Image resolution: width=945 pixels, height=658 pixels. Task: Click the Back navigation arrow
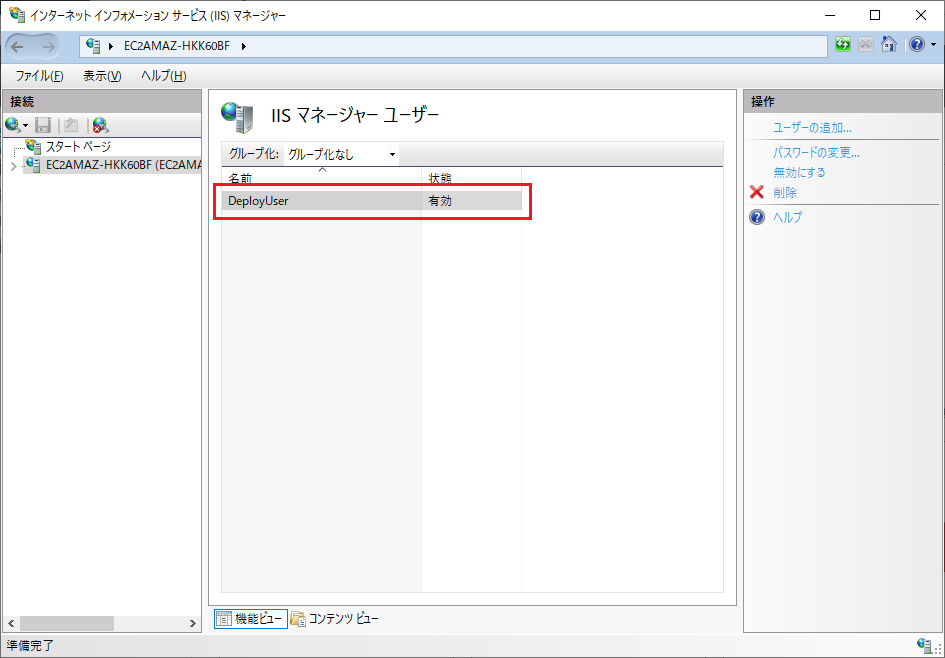[18, 46]
